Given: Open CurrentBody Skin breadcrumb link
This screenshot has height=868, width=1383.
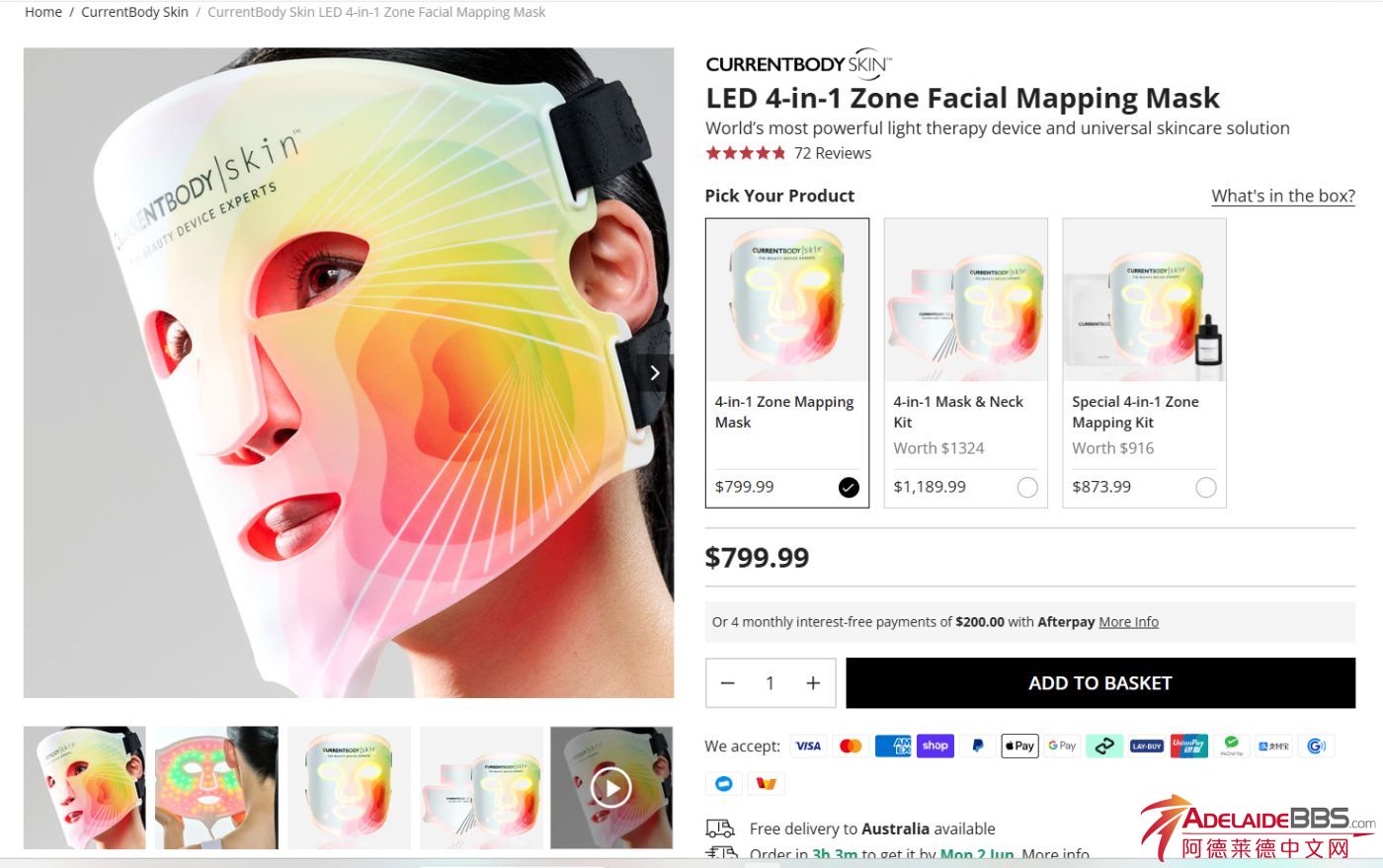Looking at the screenshot, I should 134,12.
